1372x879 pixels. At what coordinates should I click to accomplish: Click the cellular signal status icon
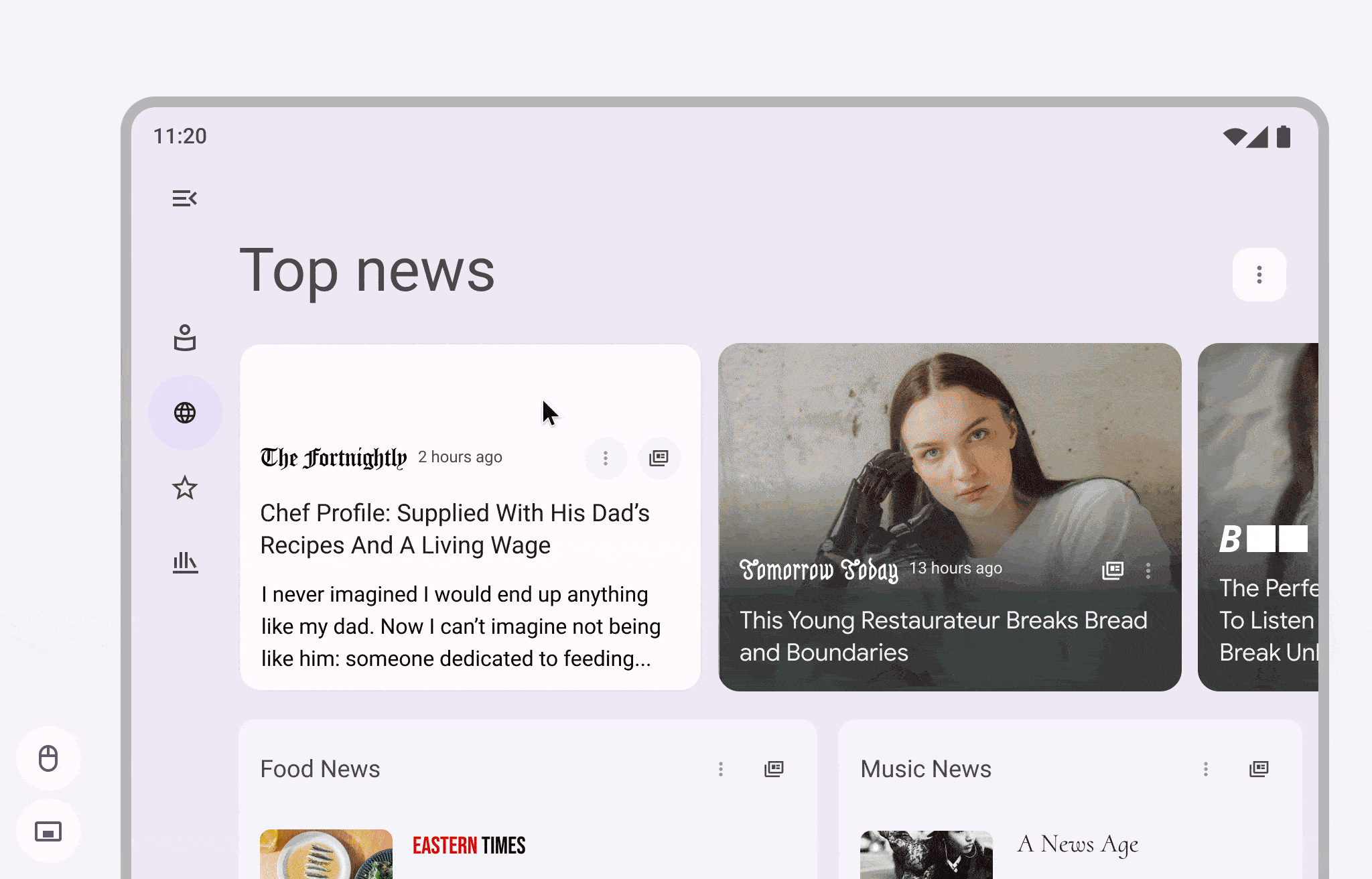[x=1258, y=137]
